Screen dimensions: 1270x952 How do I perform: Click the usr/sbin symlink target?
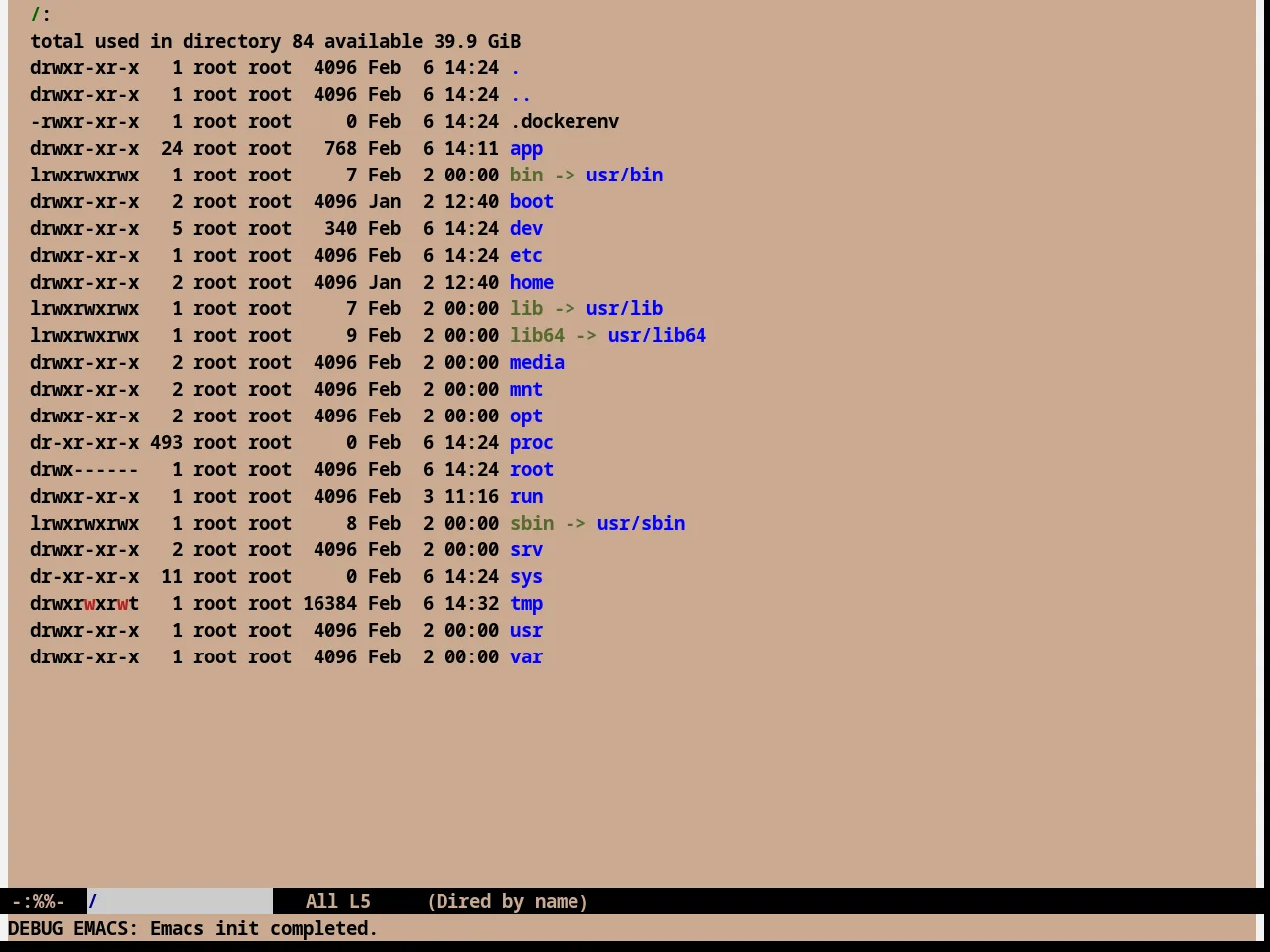(x=641, y=524)
